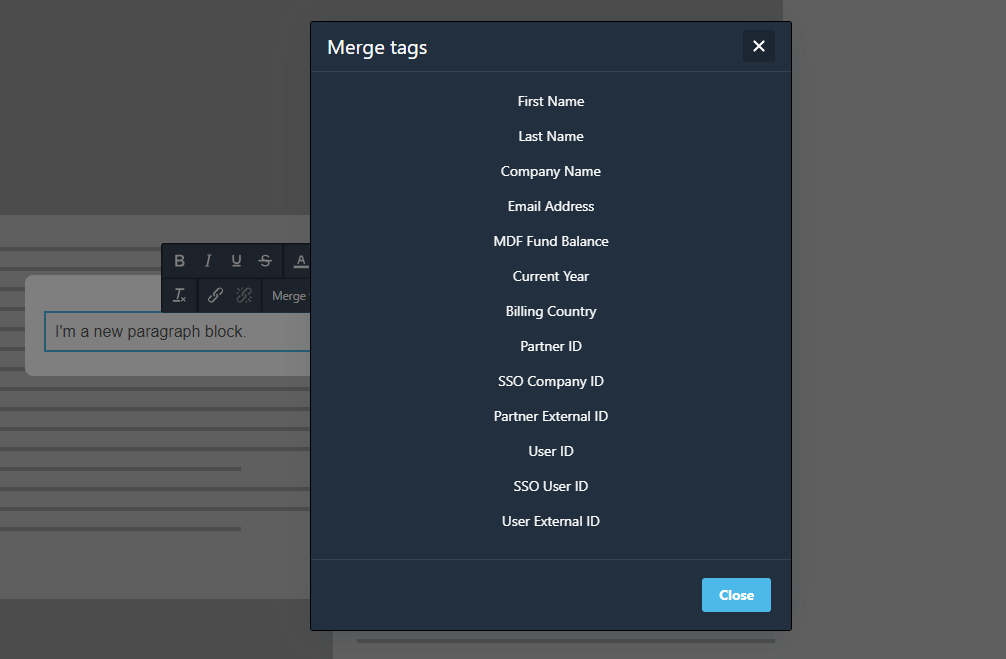The height and width of the screenshot is (659, 1006).
Task: Open the text color picker
Action: pyautogui.click(x=300, y=261)
